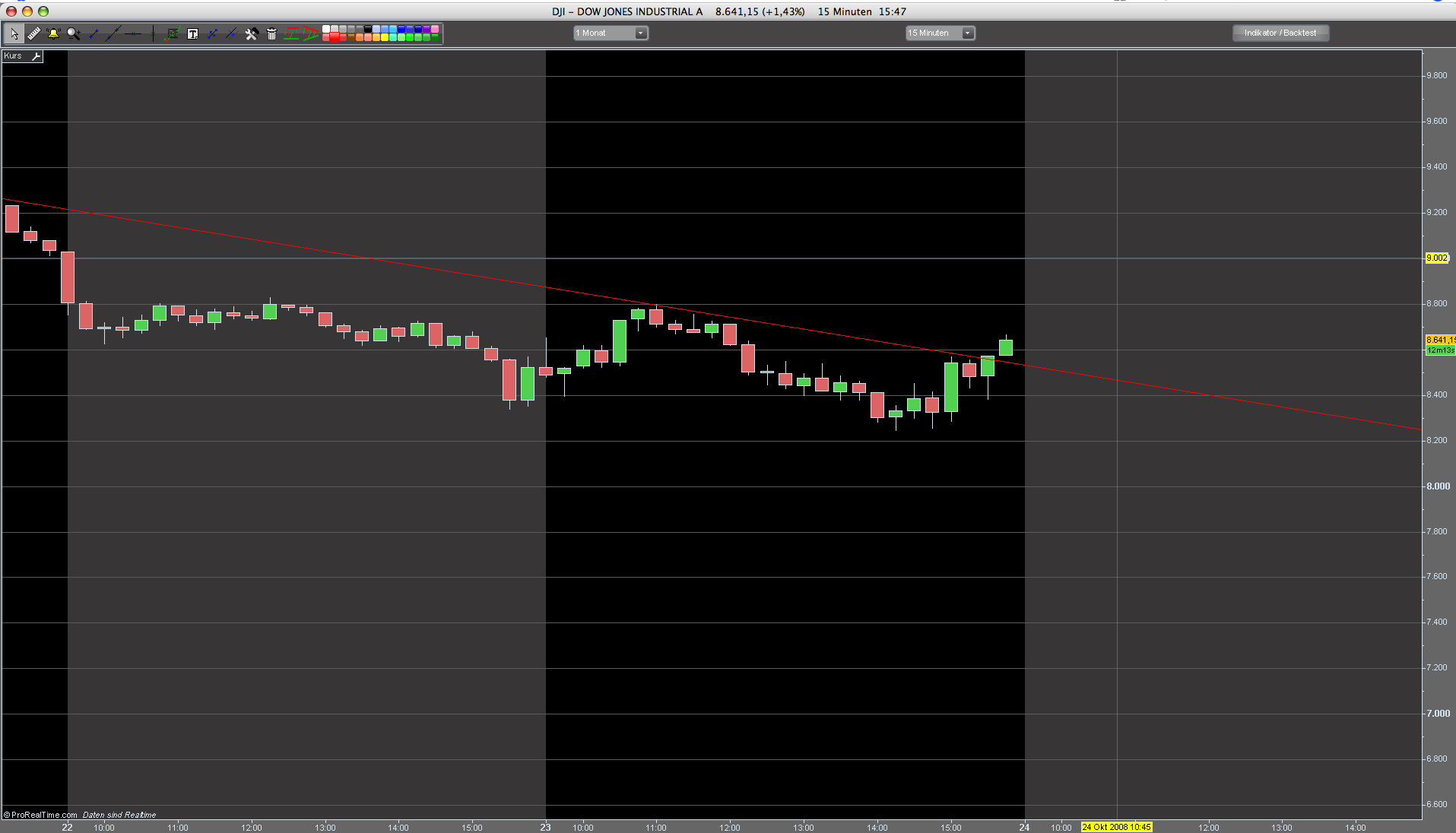Viewport: 1456px width, 833px height.
Task: Click the current price label 8.641
Action: pyautogui.click(x=1440, y=340)
